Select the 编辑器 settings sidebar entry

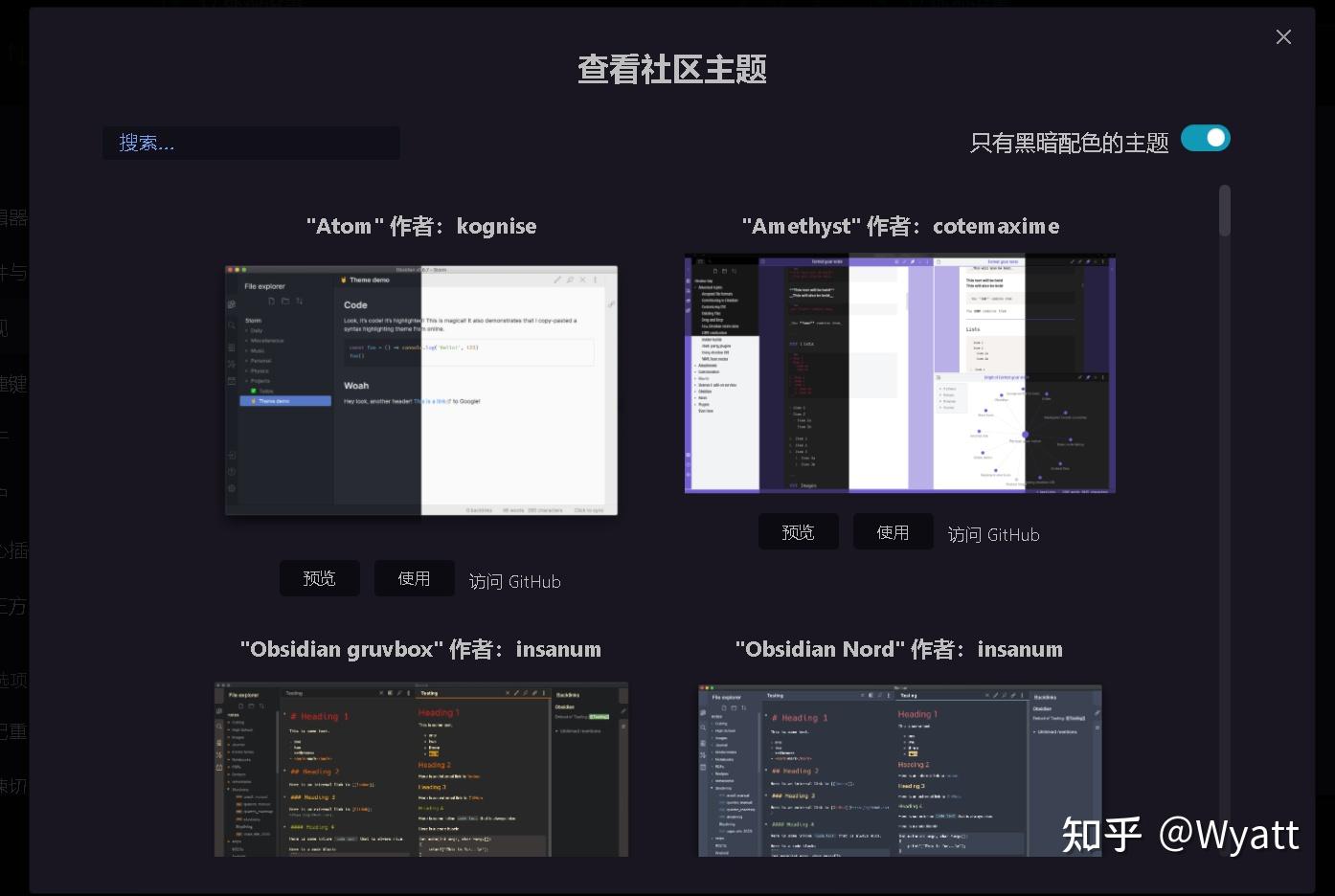pyautogui.click(x=13, y=218)
